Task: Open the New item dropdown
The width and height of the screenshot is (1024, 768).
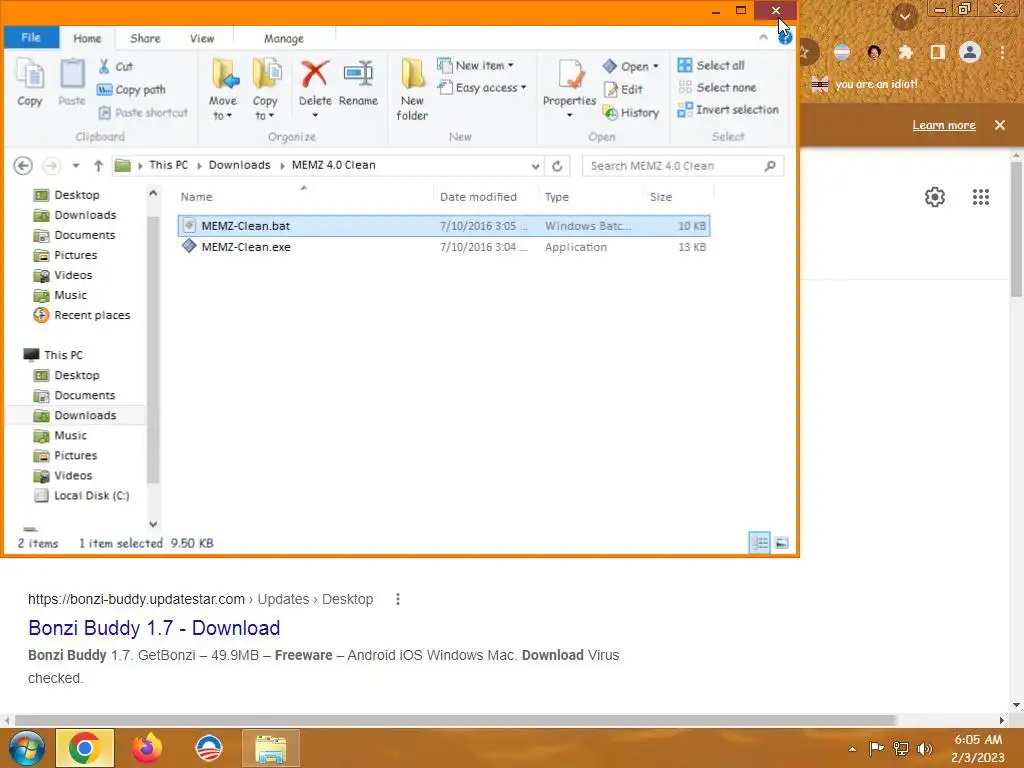Action: (x=475, y=65)
